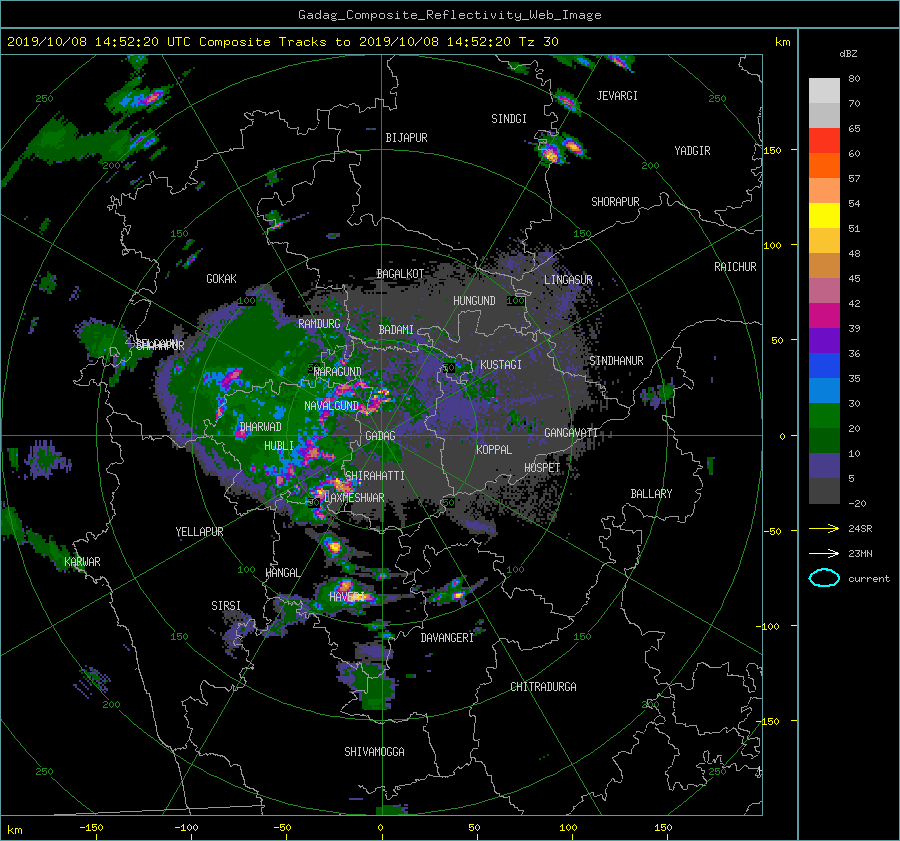This screenshot has width=900, height=841.
Task: Click the SINDGI city label
Action: [x=509, y=119]
